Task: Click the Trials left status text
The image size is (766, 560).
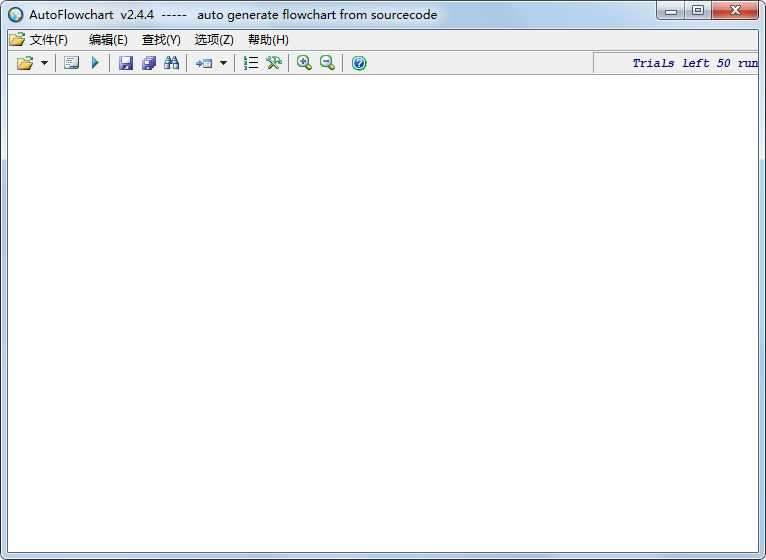Action: tap(694, 63)
